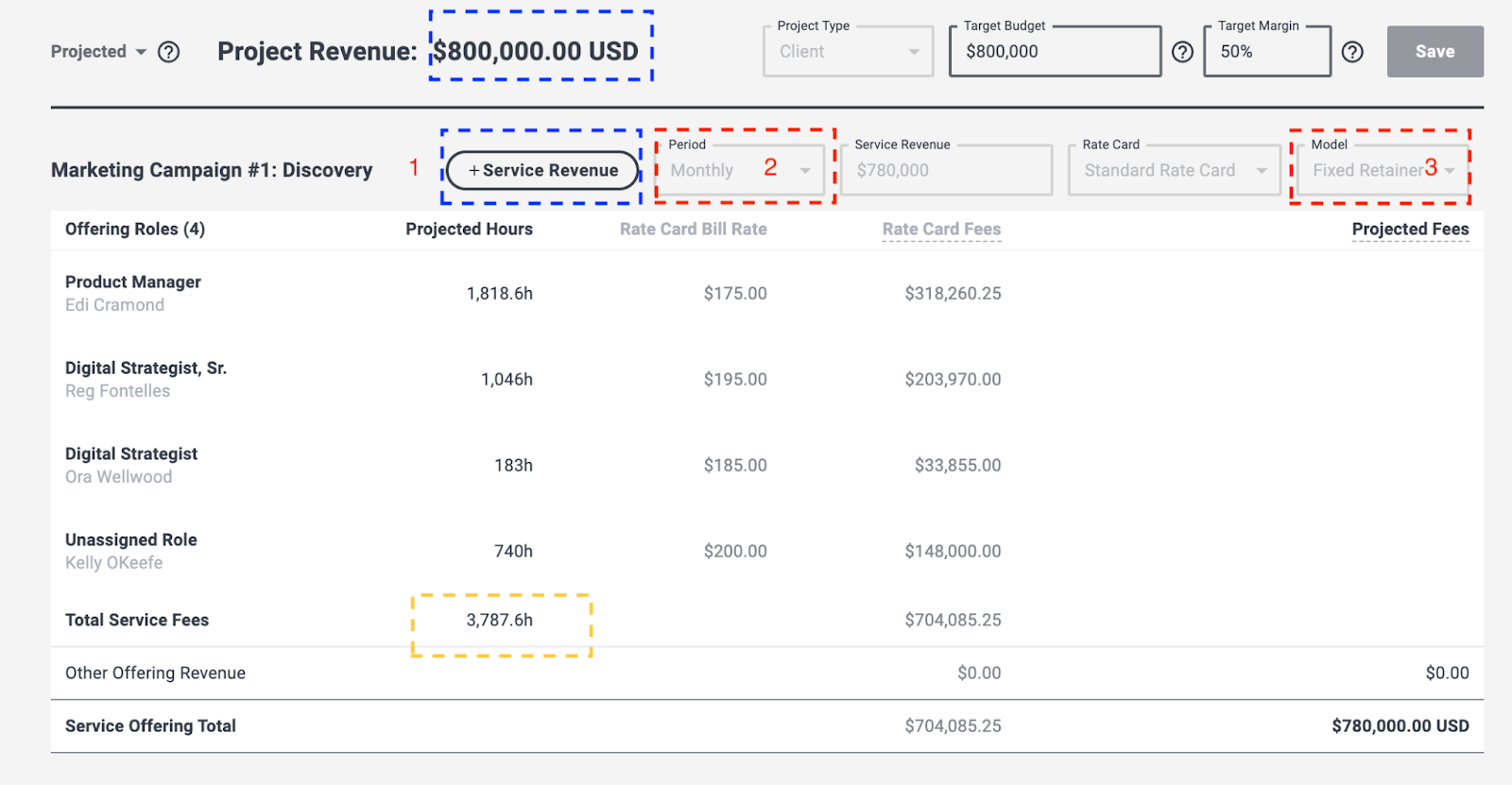Click Ora Wellwood's Digital Strategist projected hours
Screen dimensions: 1512x785
point(513,466)
